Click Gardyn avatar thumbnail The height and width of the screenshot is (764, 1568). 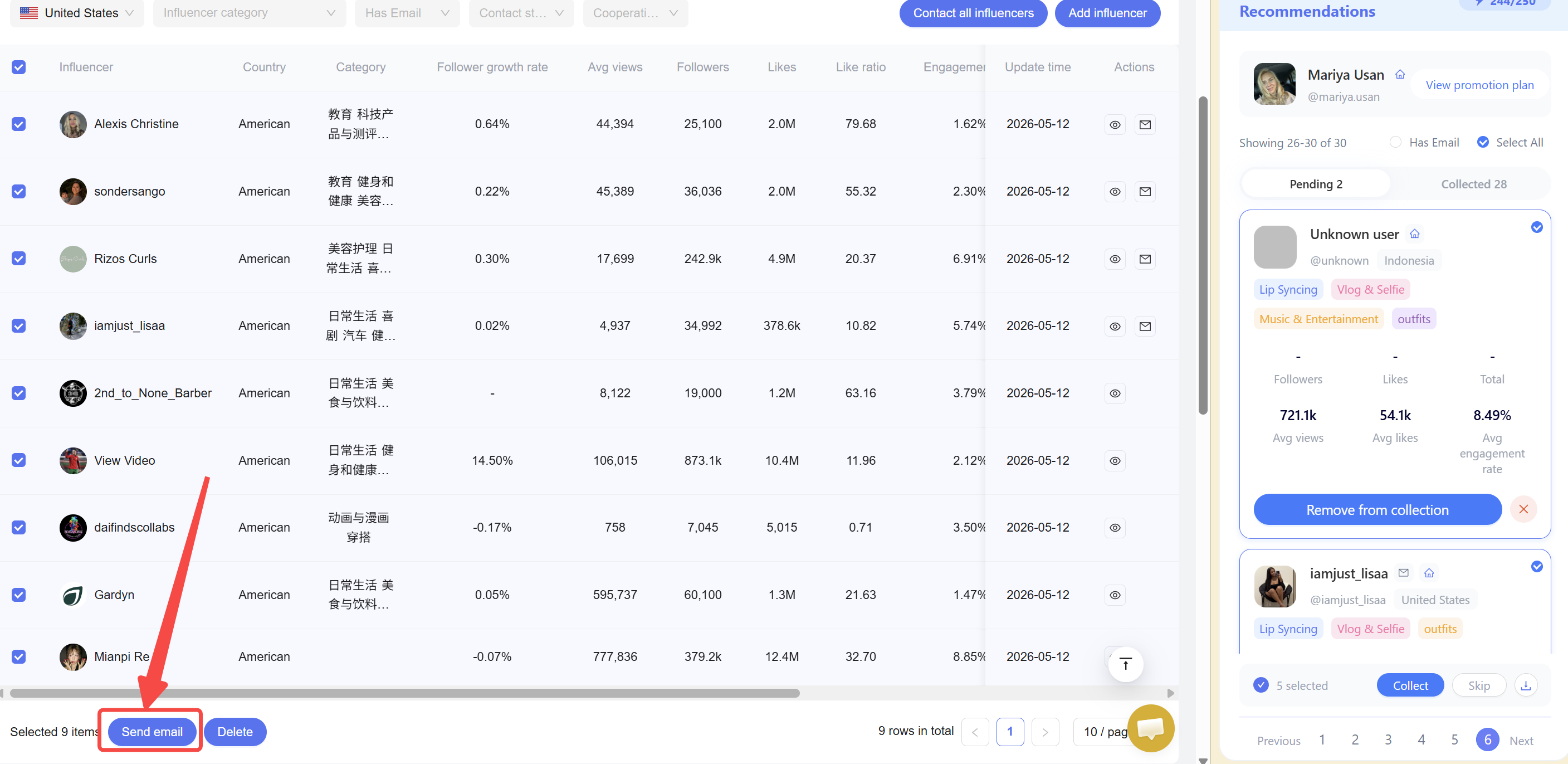point(73,595)
